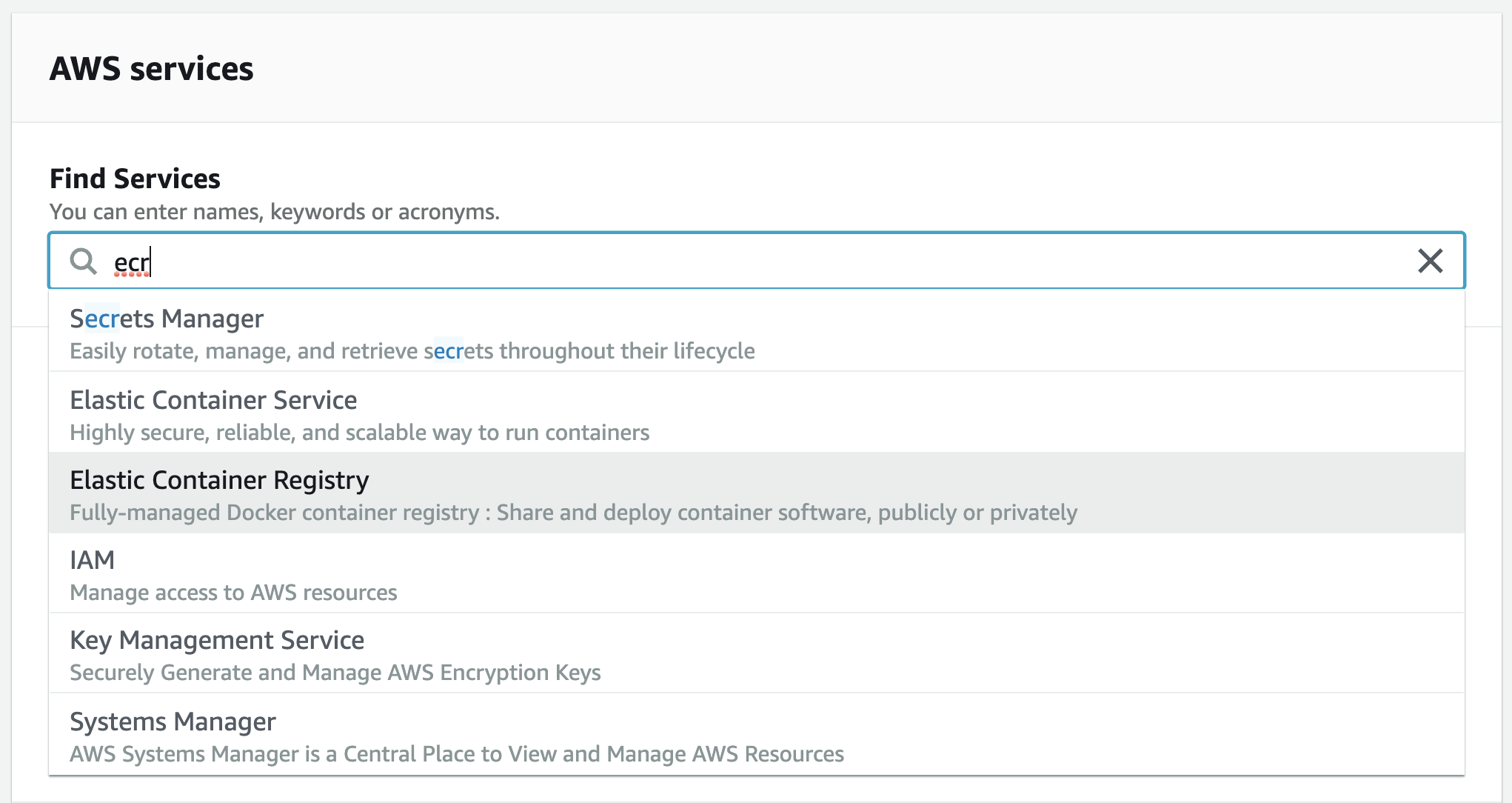
Task: Click the magnifying glass search icon
Action: (x=83, y=261)
